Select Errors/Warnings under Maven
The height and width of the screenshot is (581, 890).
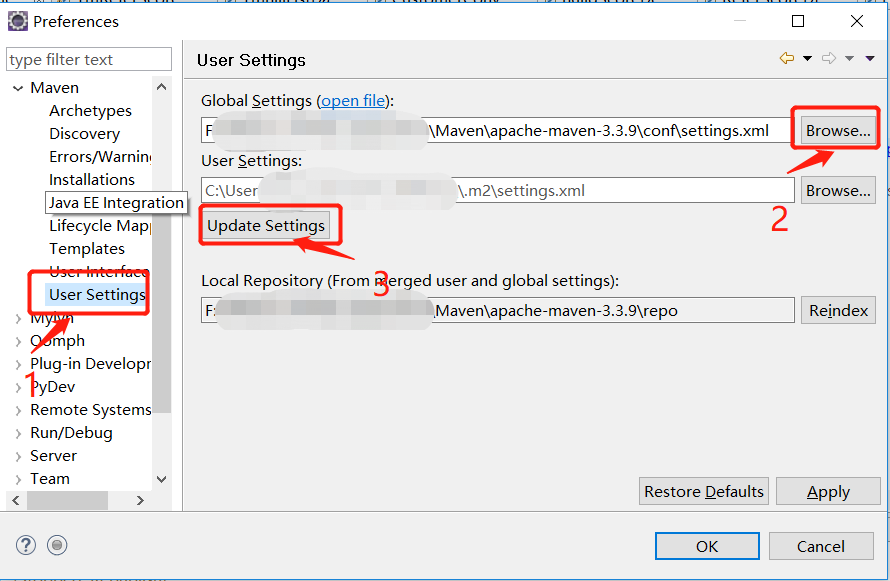point(100,157)
